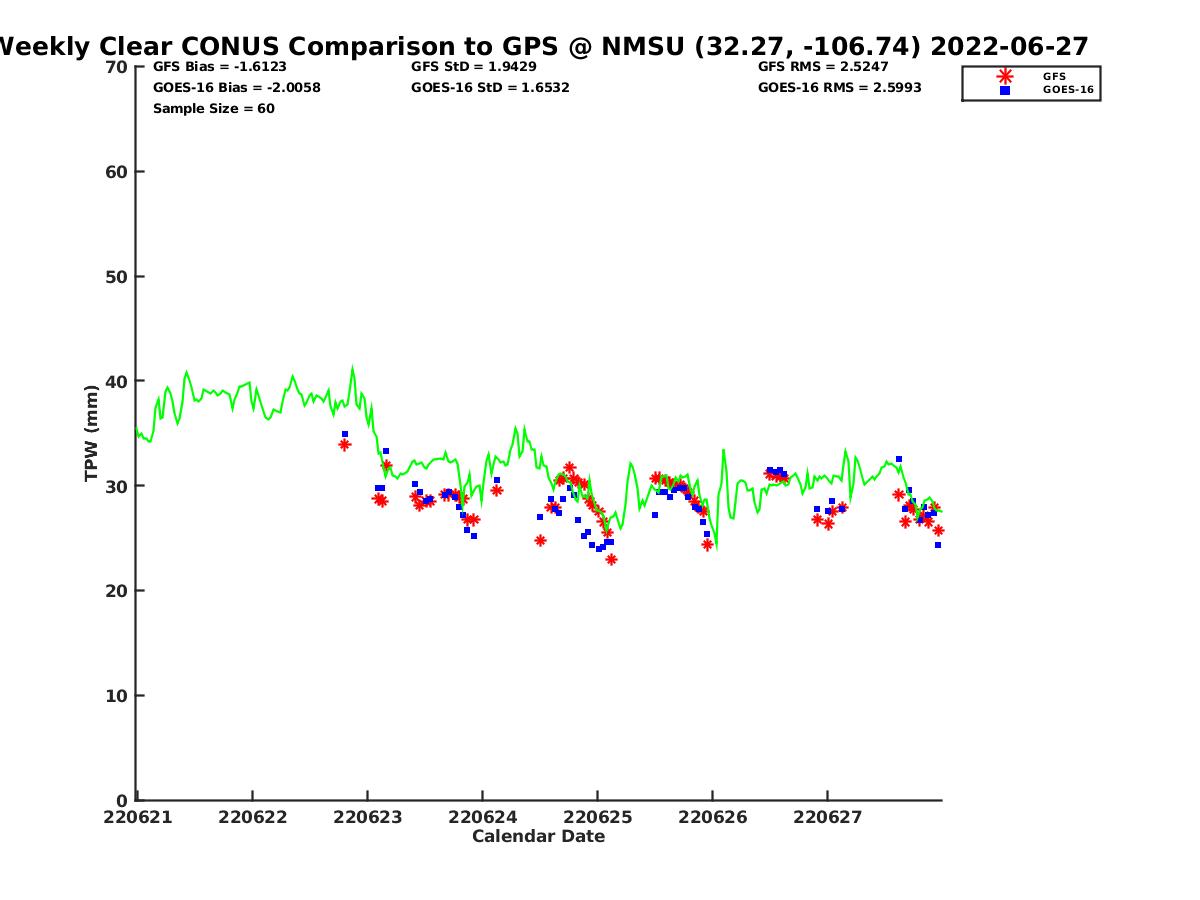Click the 'GOES-16 Bias = -2.0058' statistic

point(237,88)
